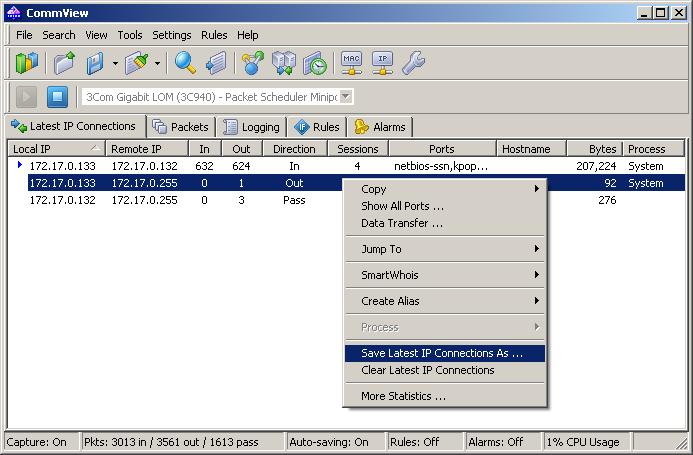Sort by Sessions column header
693x455 pixels.
pos(358,149)
